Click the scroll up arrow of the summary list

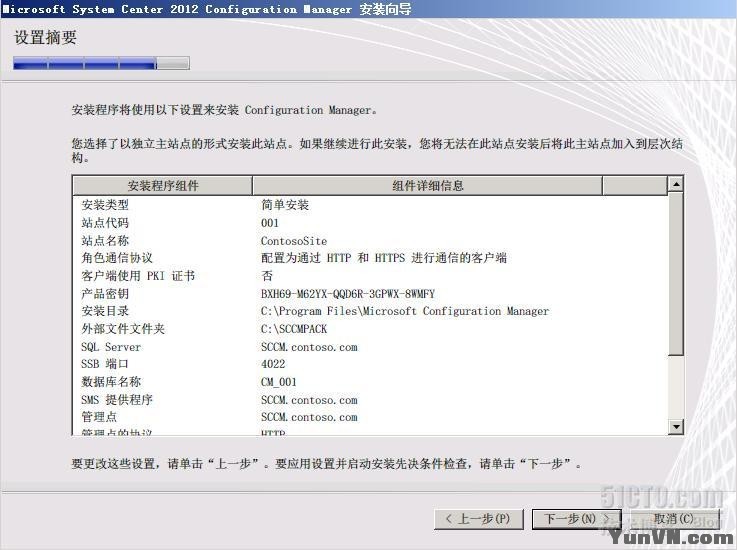tap(675, 184)
